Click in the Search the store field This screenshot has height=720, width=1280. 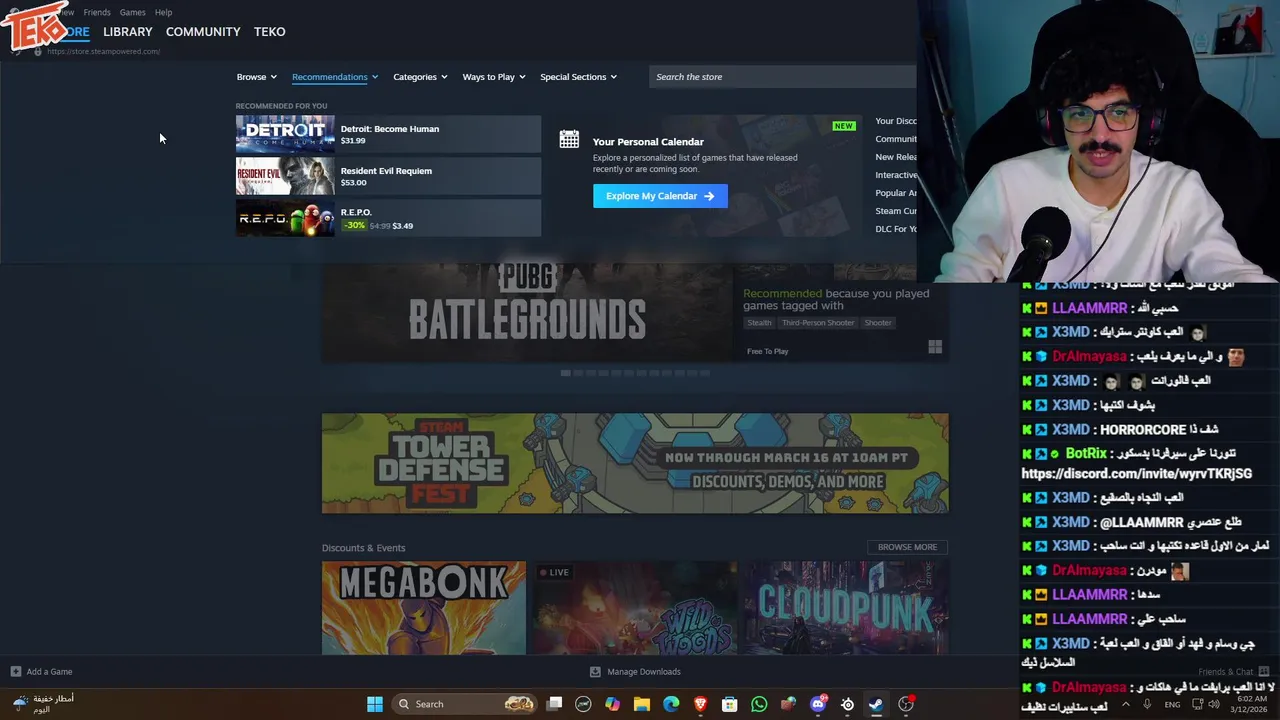(x=782, y=77)
